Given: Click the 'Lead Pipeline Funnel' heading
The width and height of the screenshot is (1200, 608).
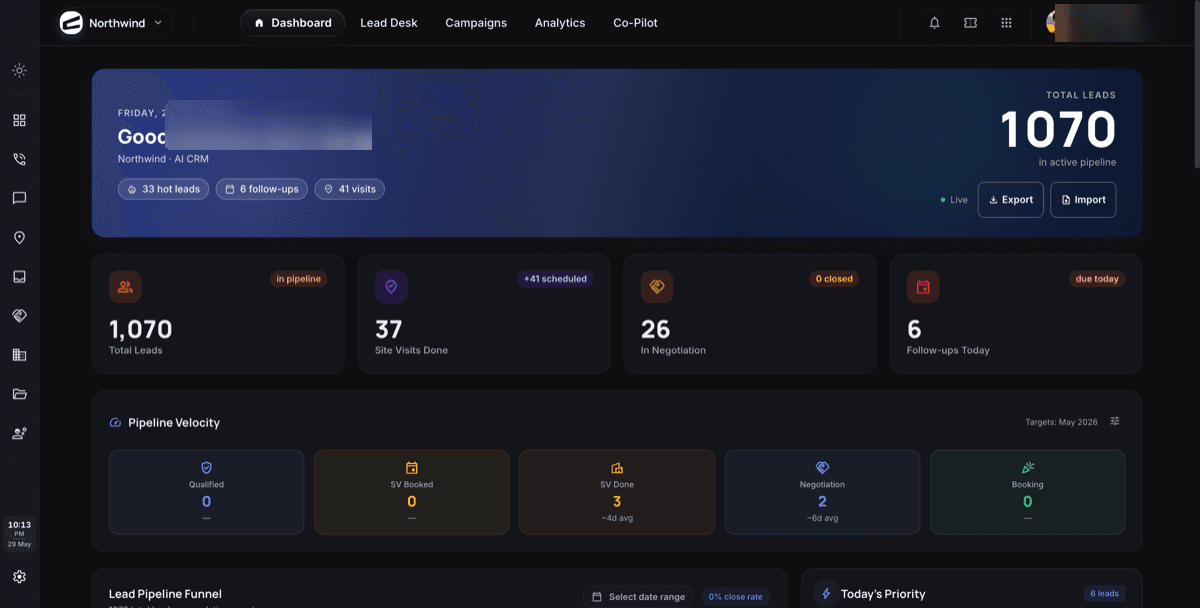Looking at the screenshot, I should (165, 594).
